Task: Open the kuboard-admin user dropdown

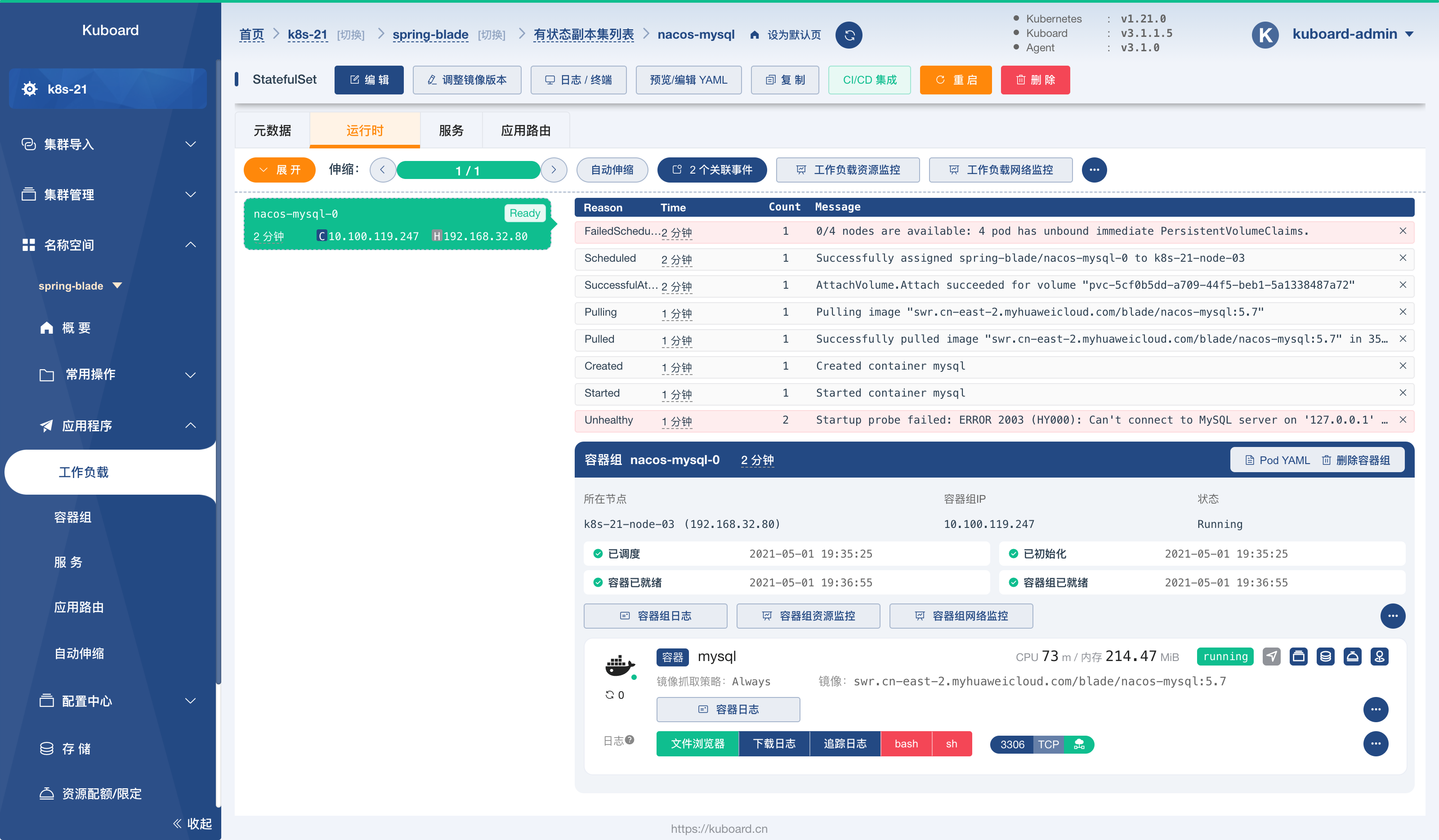Action: pos(1353,34)
